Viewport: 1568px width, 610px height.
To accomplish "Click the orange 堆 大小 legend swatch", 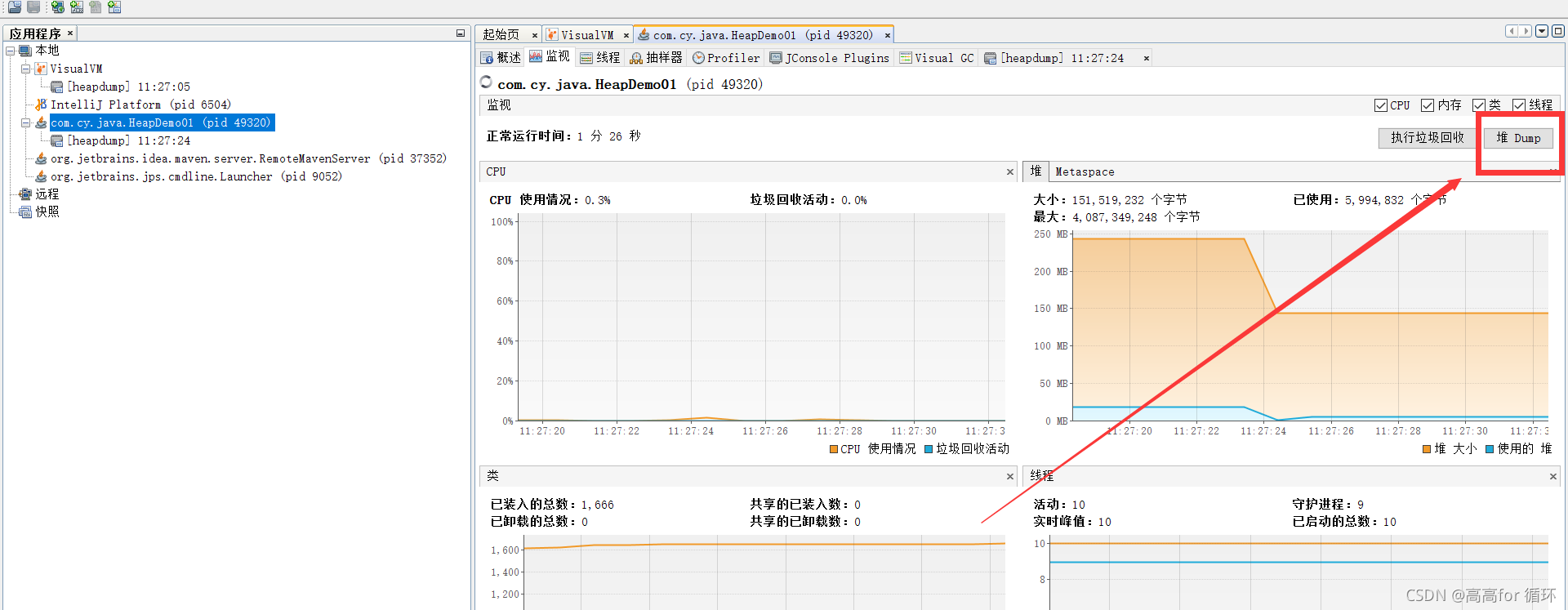I will (x=1427, y=449).
